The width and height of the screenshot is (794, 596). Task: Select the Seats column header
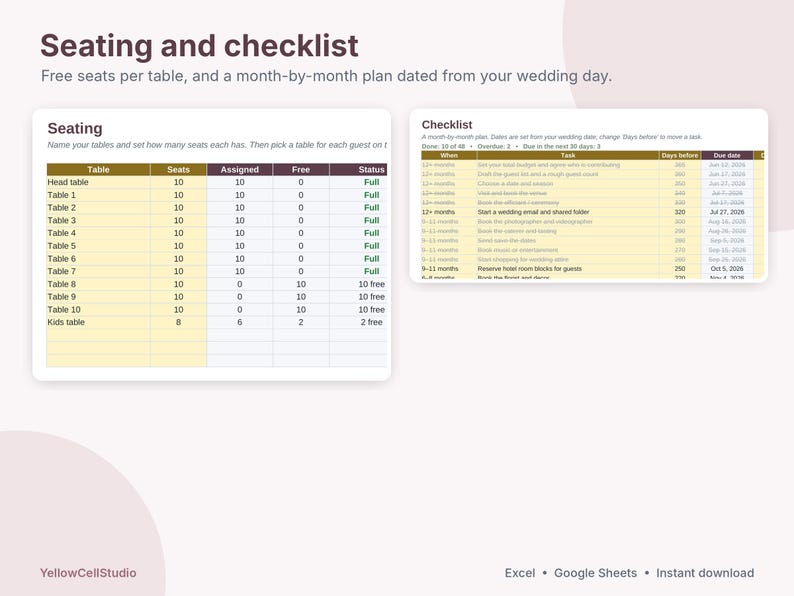point(178,170)
